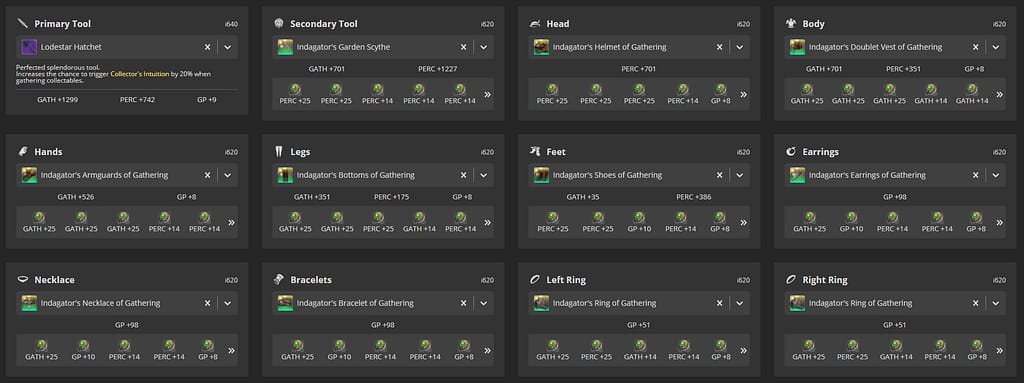Click the Indagator's Shoes item icon

coord(541,175)
